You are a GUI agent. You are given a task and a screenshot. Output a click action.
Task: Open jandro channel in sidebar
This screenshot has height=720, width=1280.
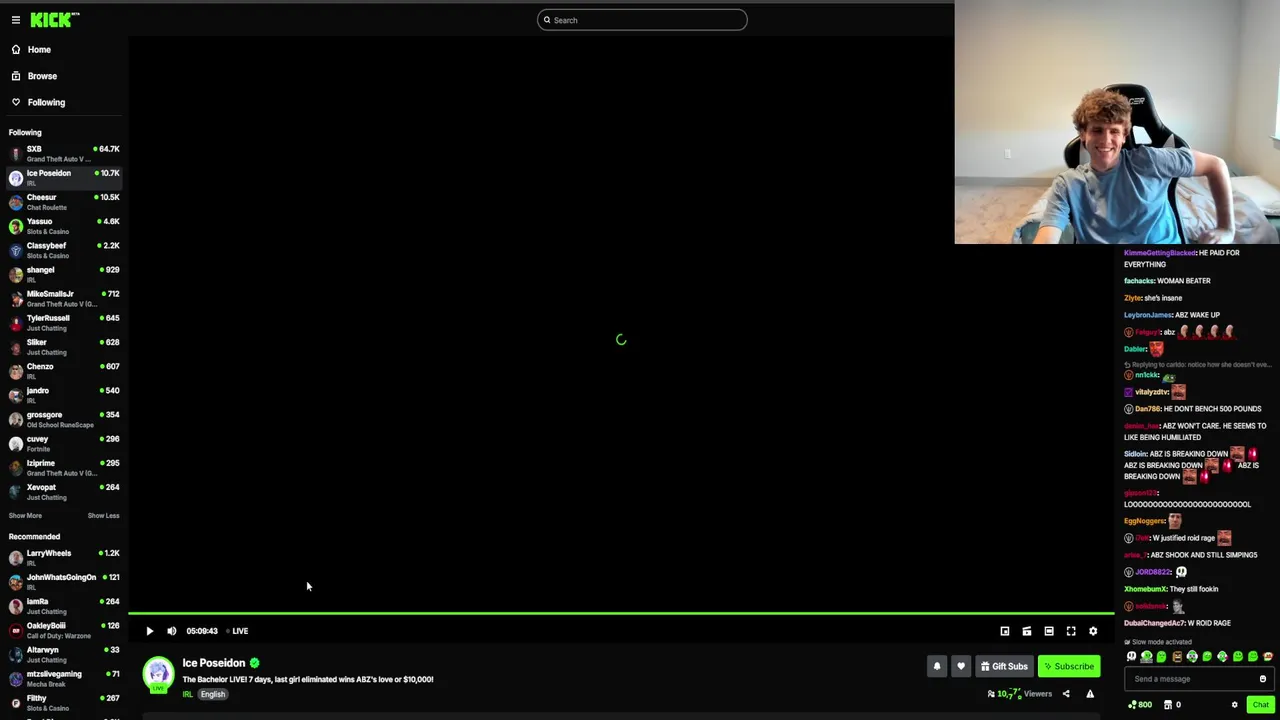click(x=64, y=395)
